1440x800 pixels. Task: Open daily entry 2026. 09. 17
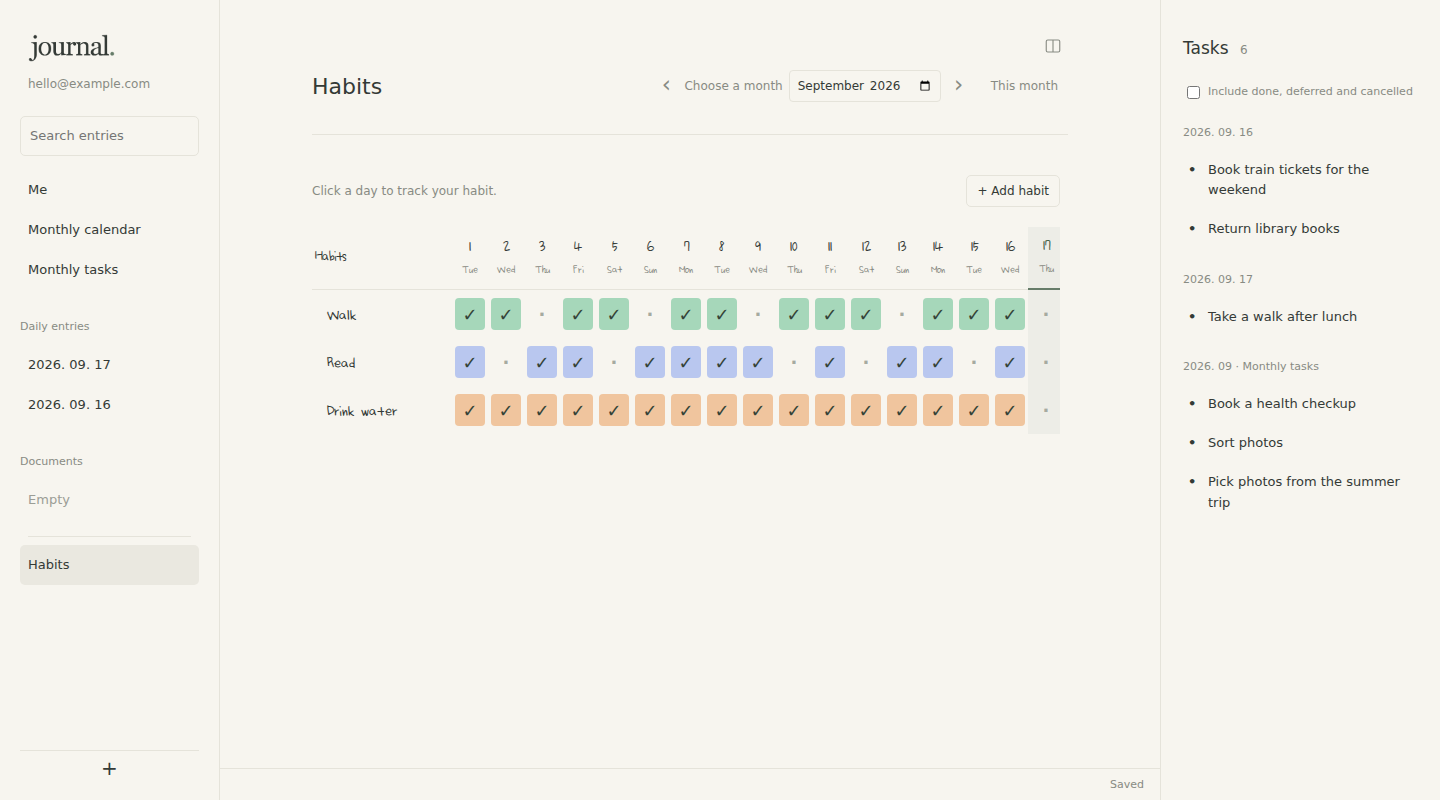(x=110, y=365)
